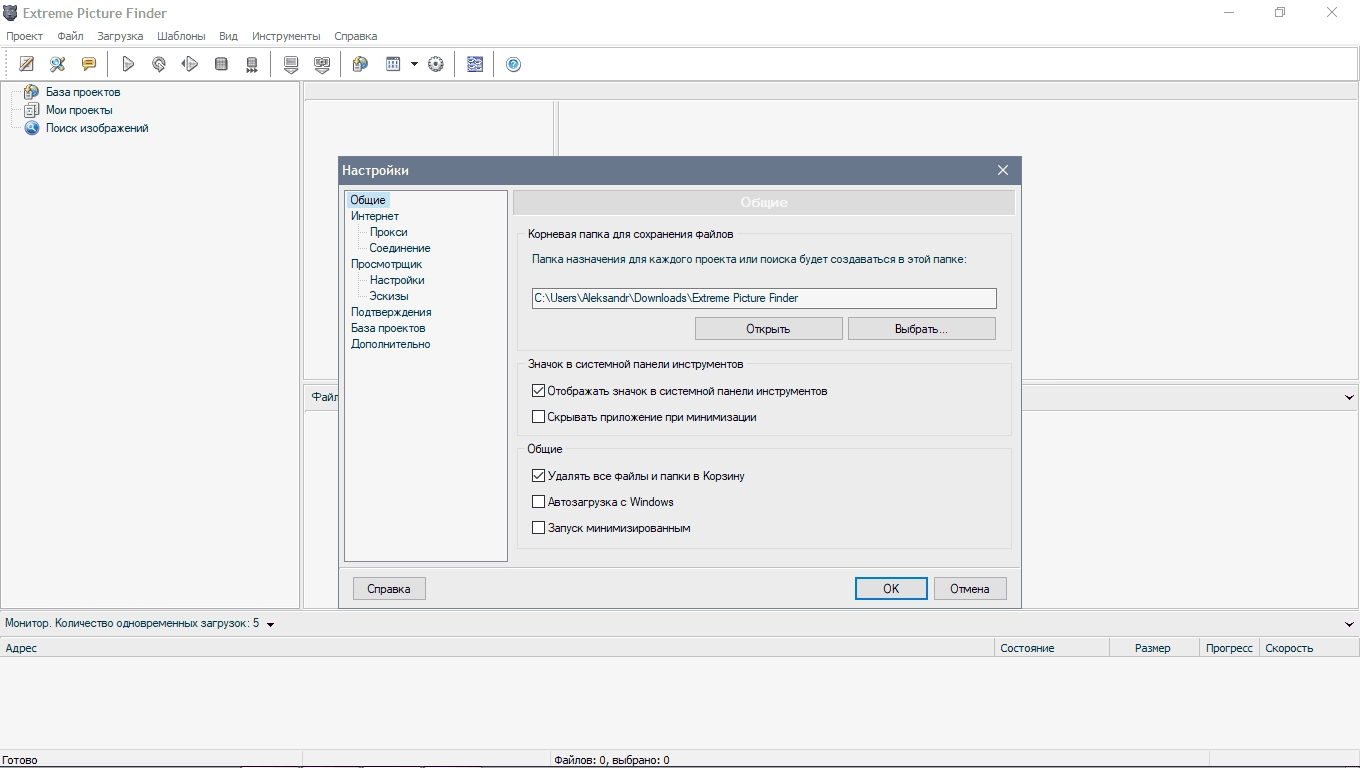The height and width of the screenshot is (768, 1360).
Task: Toggle 'Удалять все файлы и папки в Корзину'
Action: [538, 476]
